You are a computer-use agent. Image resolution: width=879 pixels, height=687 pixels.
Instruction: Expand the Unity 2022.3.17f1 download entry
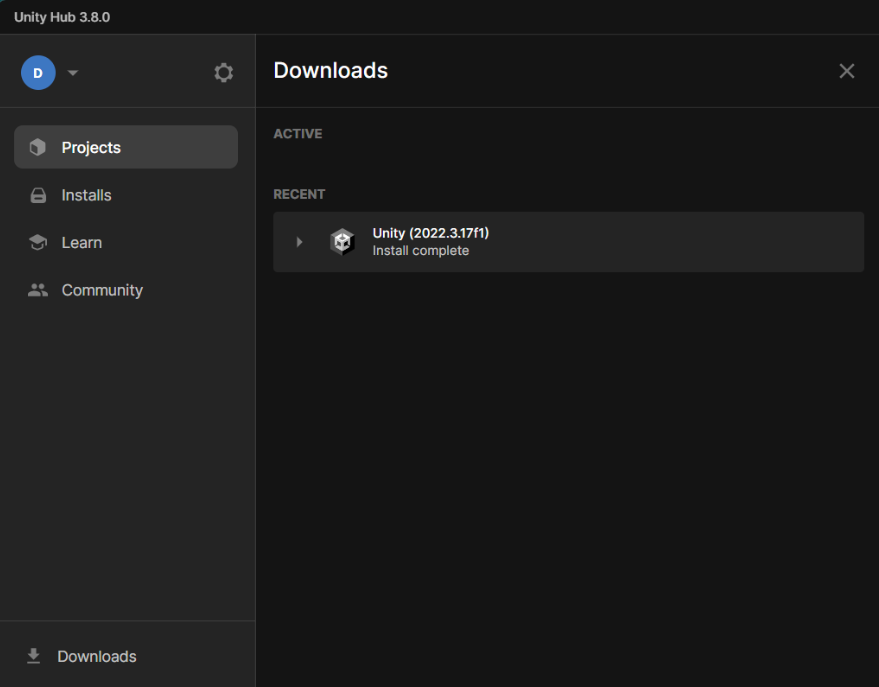(299, 242)
